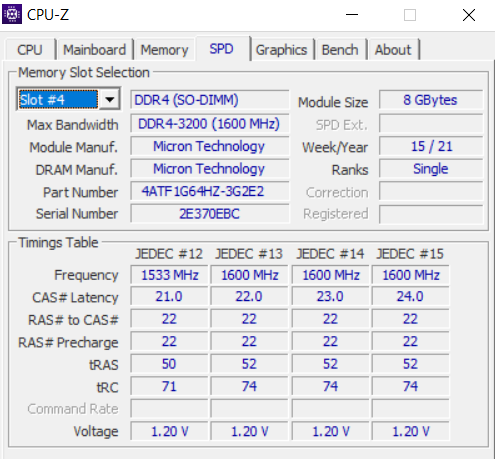Close the CPU-Z window

469,15
